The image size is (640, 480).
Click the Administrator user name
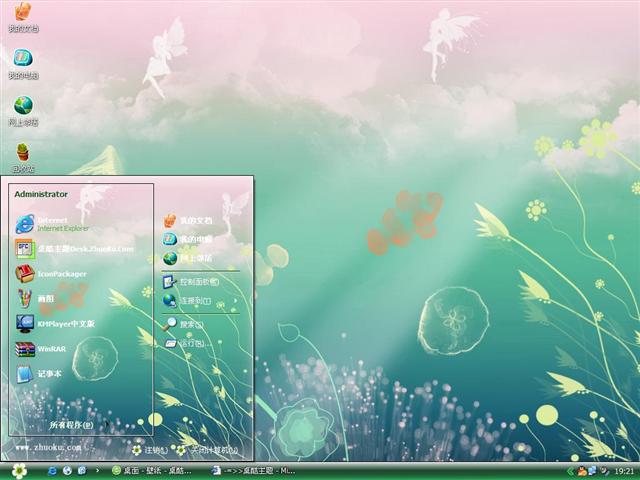pyautogui.click(x=41, y=194)
